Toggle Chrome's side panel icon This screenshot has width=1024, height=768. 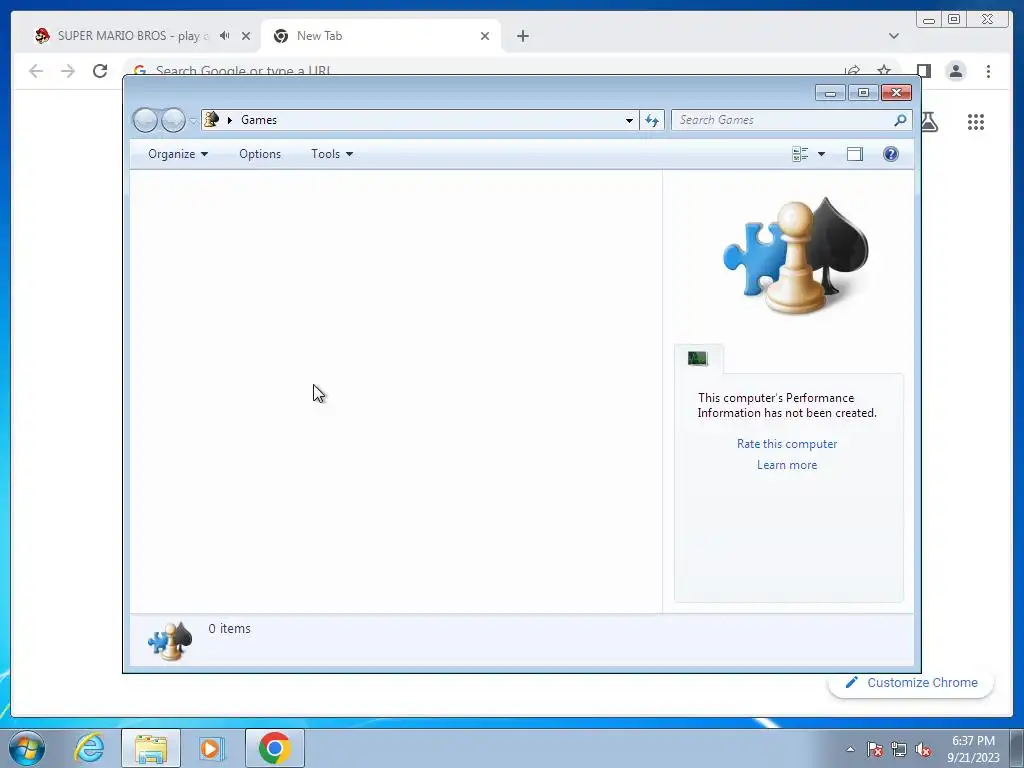pos(923,71)
